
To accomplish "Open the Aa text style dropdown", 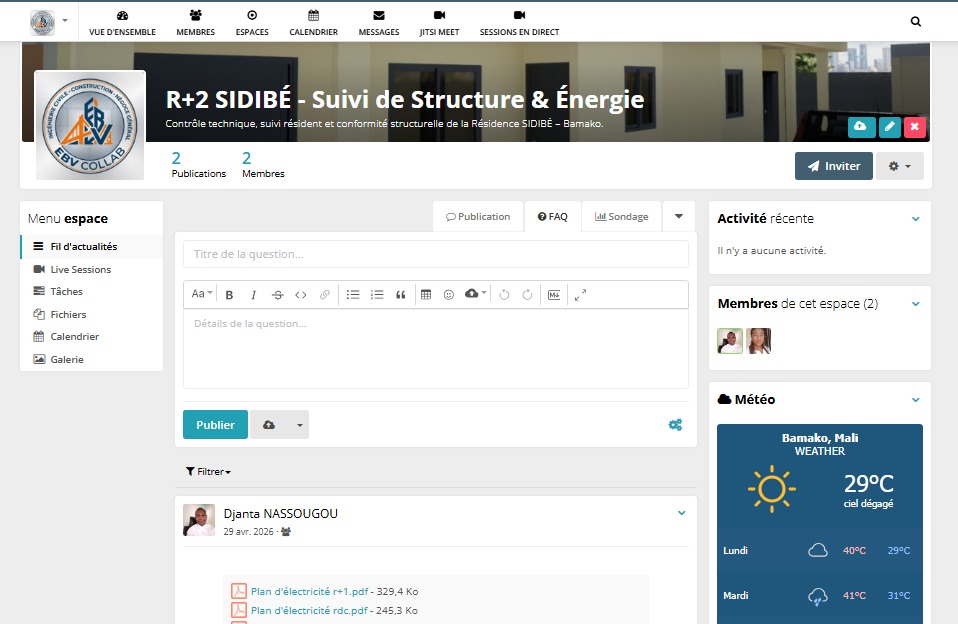I will [x=202, y=295].
